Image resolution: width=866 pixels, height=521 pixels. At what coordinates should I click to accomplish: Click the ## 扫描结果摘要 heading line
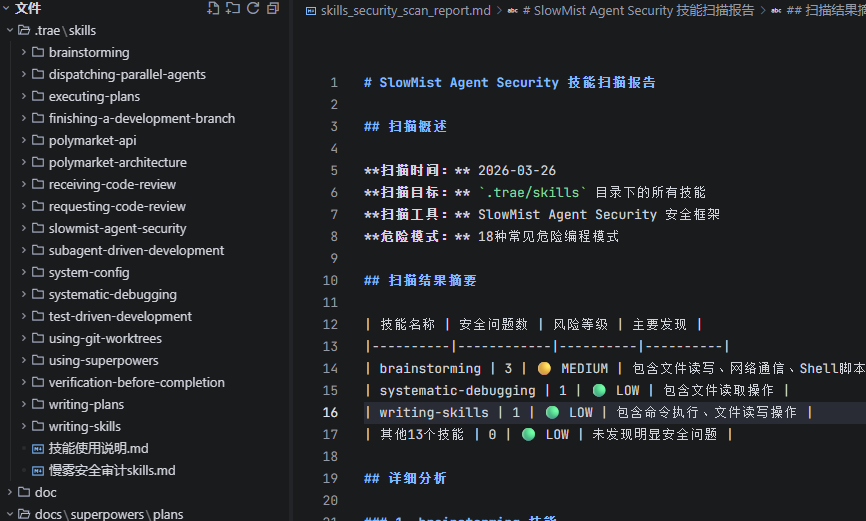coord(420,281)
